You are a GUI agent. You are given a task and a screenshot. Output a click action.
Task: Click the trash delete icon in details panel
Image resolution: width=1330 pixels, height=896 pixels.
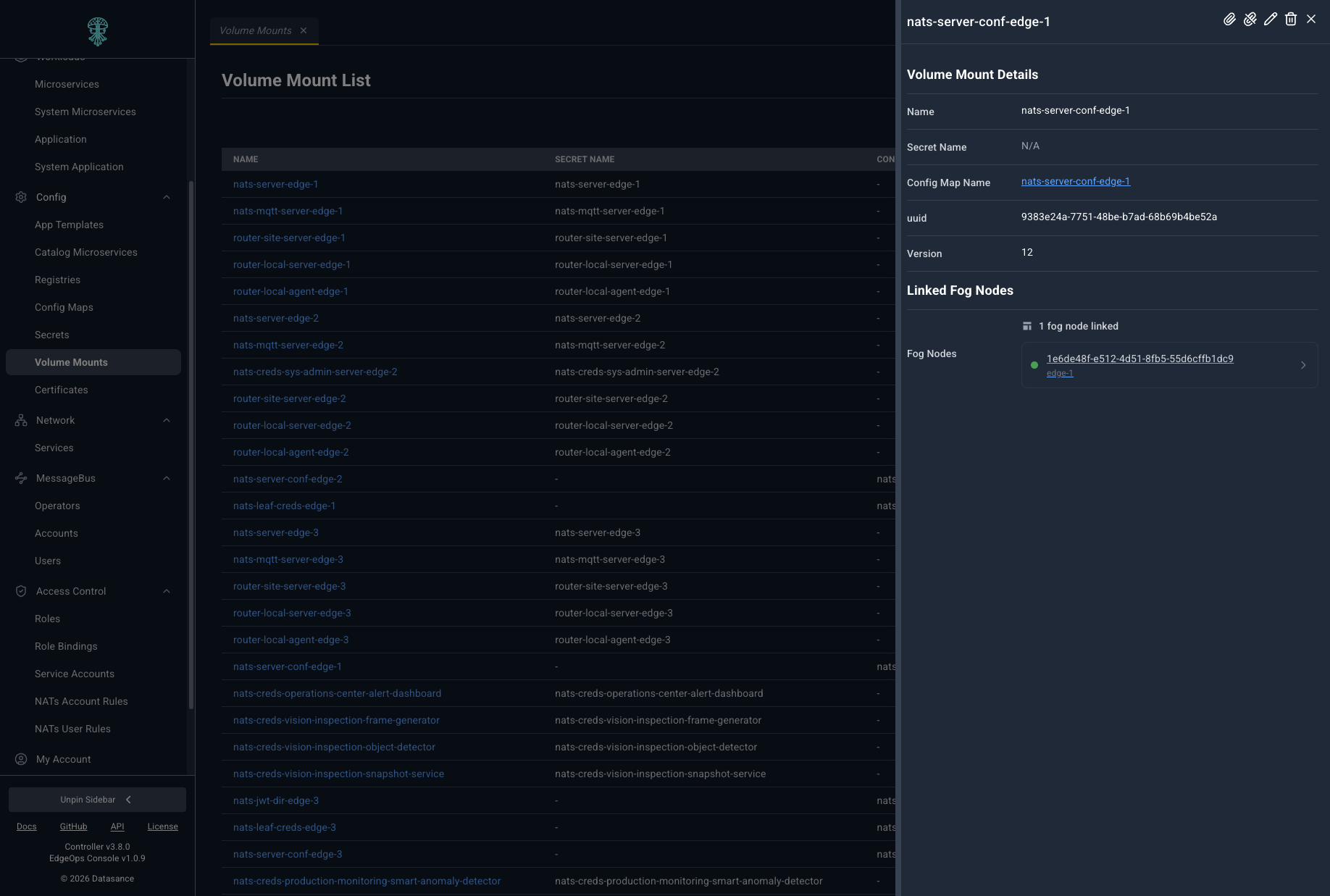1290,20
